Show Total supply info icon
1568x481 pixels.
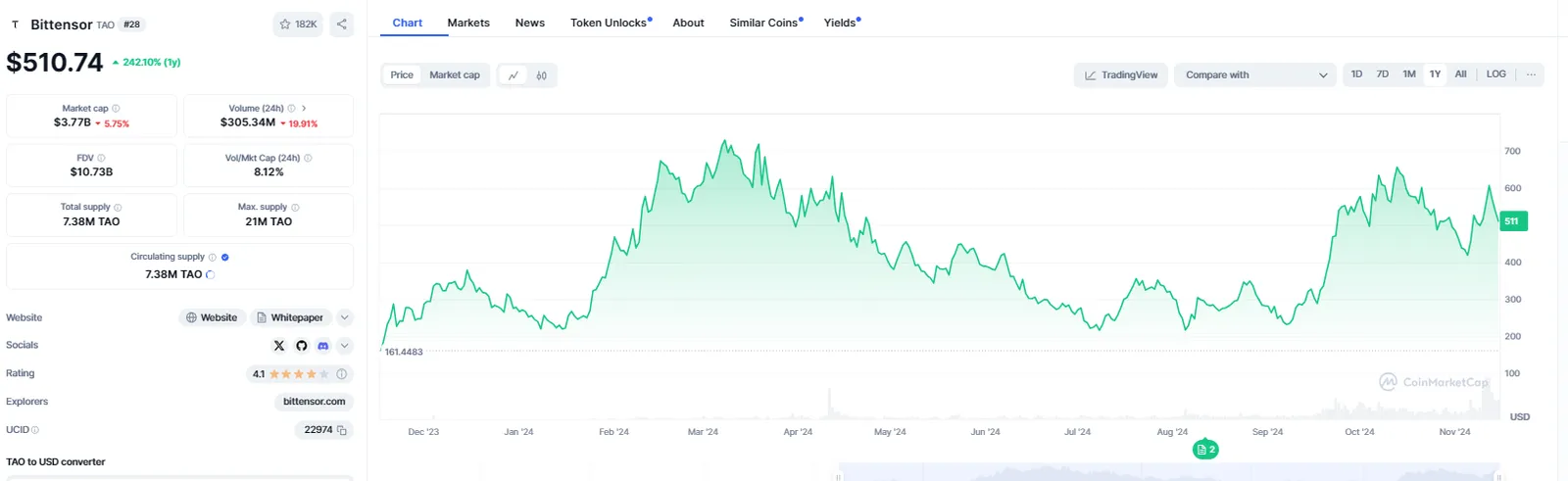(118, 208)
